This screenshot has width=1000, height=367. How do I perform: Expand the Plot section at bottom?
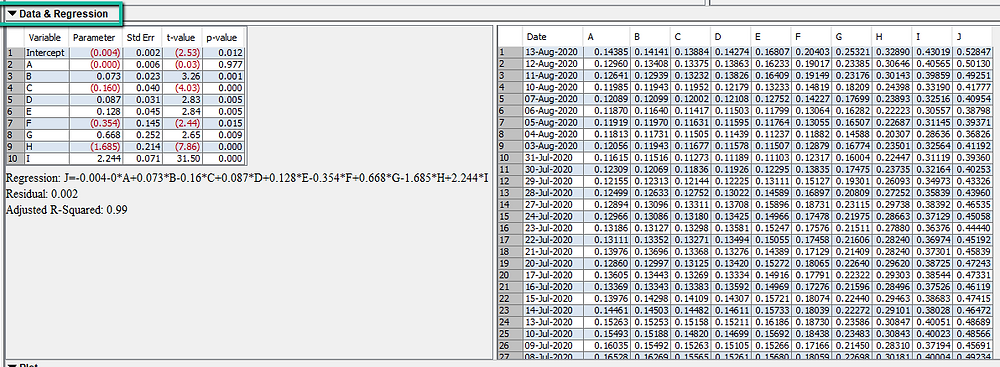click(x=12, y=365)
